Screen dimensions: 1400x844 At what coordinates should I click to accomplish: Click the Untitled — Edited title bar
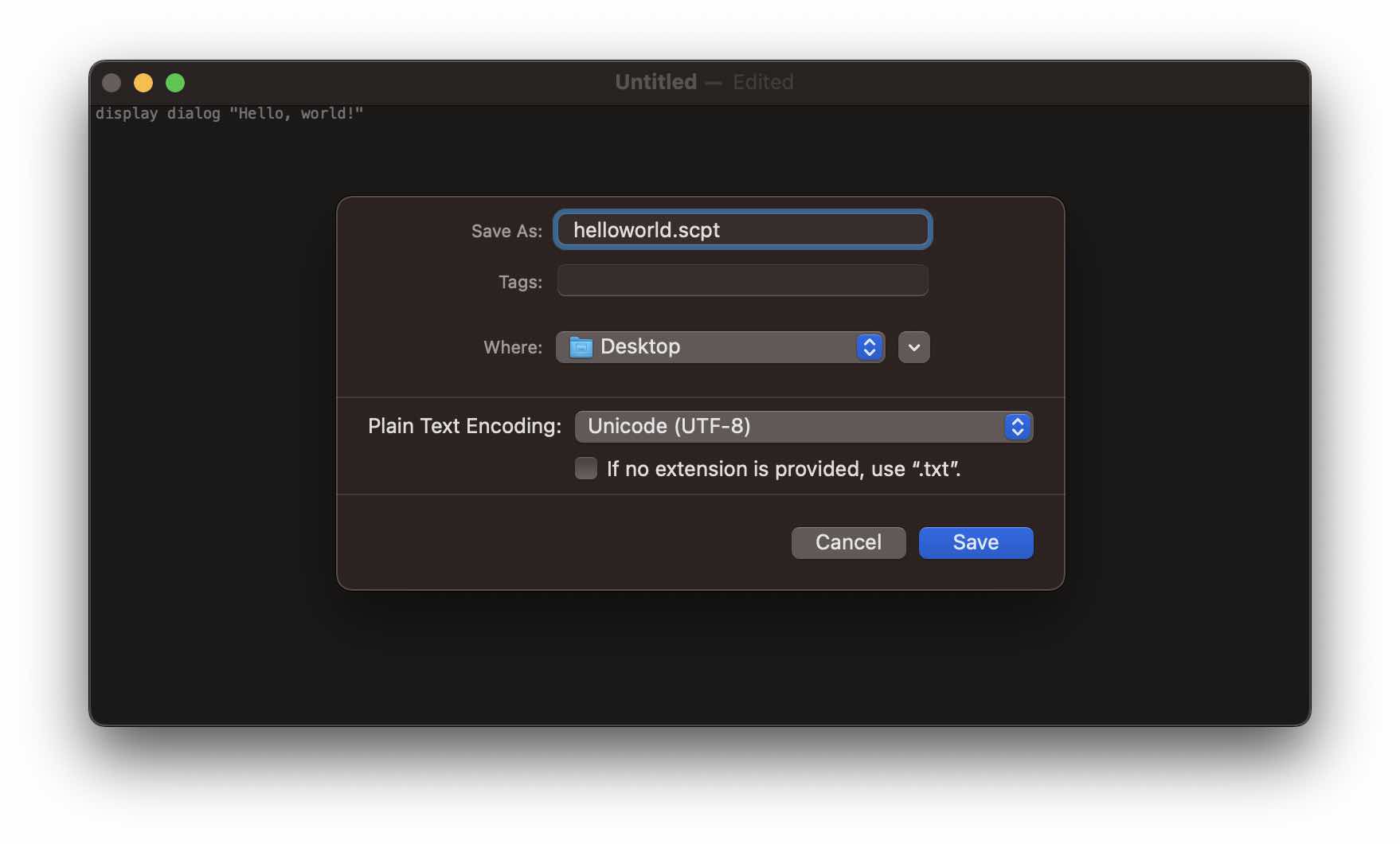[x=704, y=81]
